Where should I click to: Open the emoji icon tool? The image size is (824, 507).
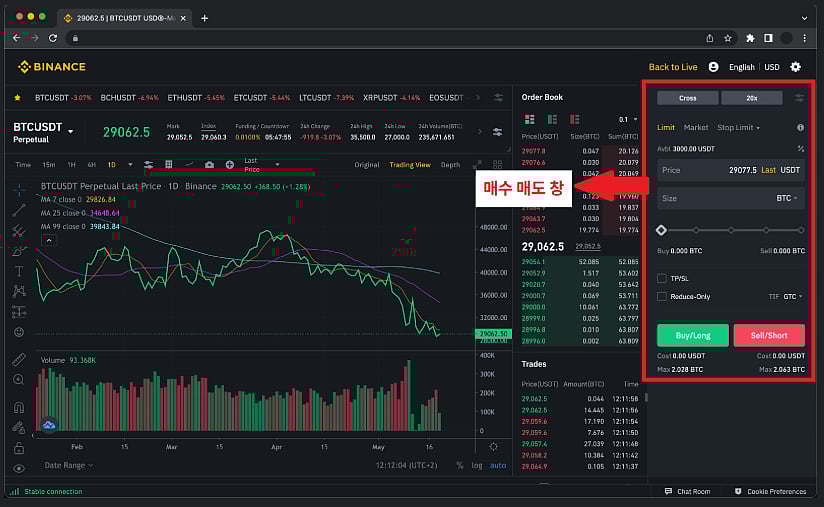[19, 331]
